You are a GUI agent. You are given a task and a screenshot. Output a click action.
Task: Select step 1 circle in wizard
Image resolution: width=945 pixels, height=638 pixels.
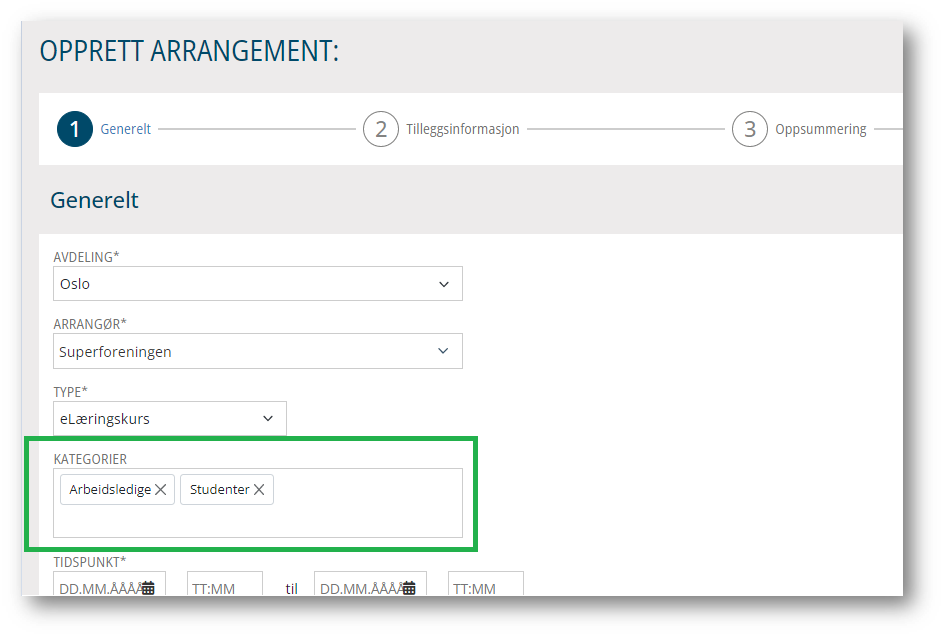(x=75, y=129)
